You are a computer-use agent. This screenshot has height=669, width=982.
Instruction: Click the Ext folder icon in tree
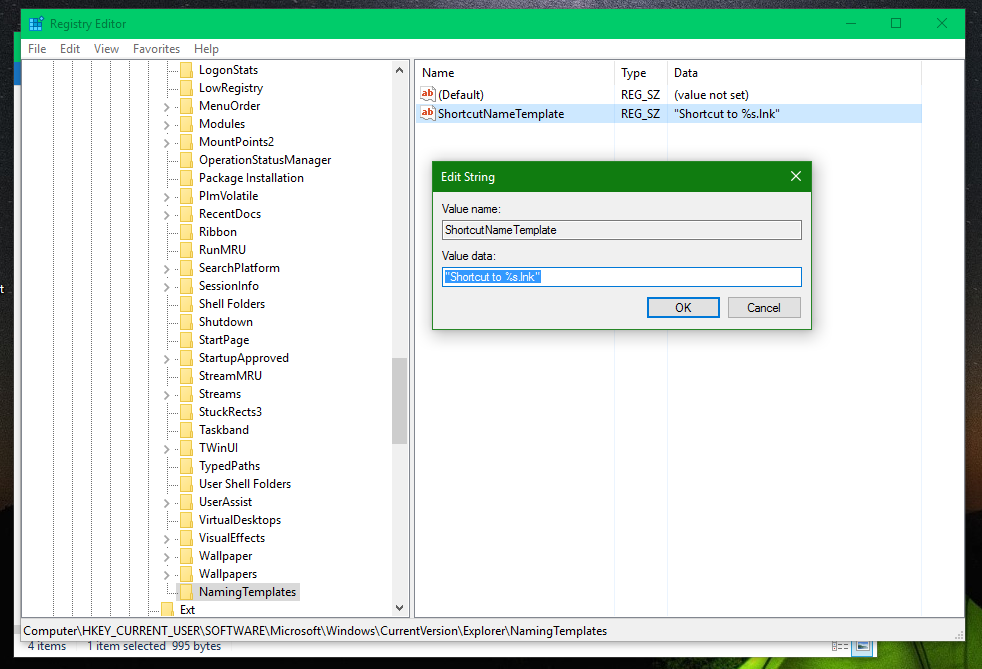(x=167, y=610)
